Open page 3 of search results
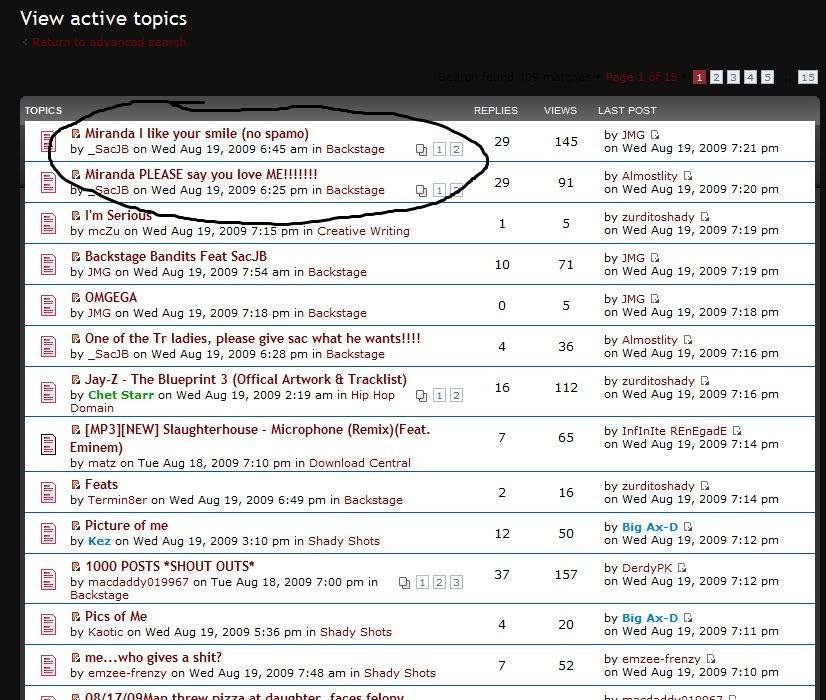The width and height of the screenshot is (826, 700). point(734,77)
